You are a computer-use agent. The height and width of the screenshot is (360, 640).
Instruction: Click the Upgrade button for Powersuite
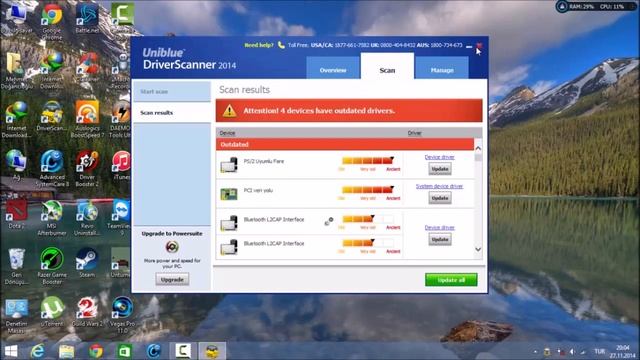[x=172, y=280]
